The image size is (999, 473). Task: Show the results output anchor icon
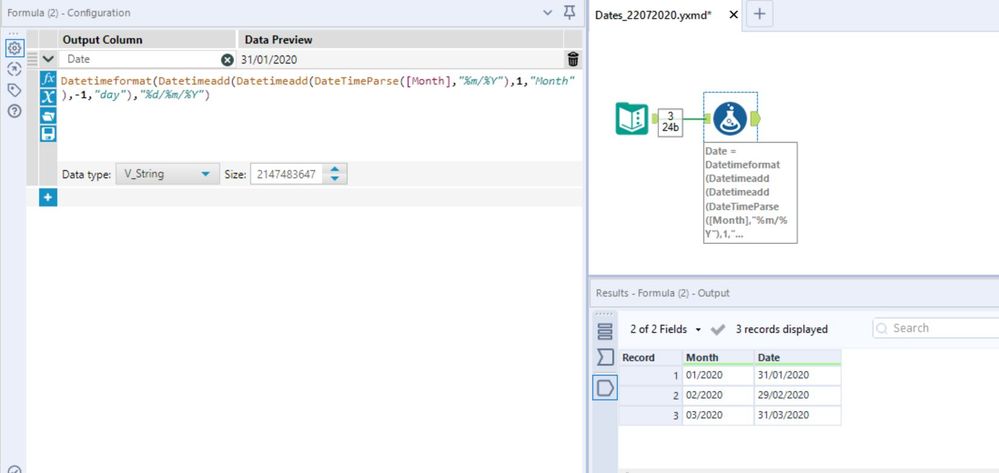(605, 387)
